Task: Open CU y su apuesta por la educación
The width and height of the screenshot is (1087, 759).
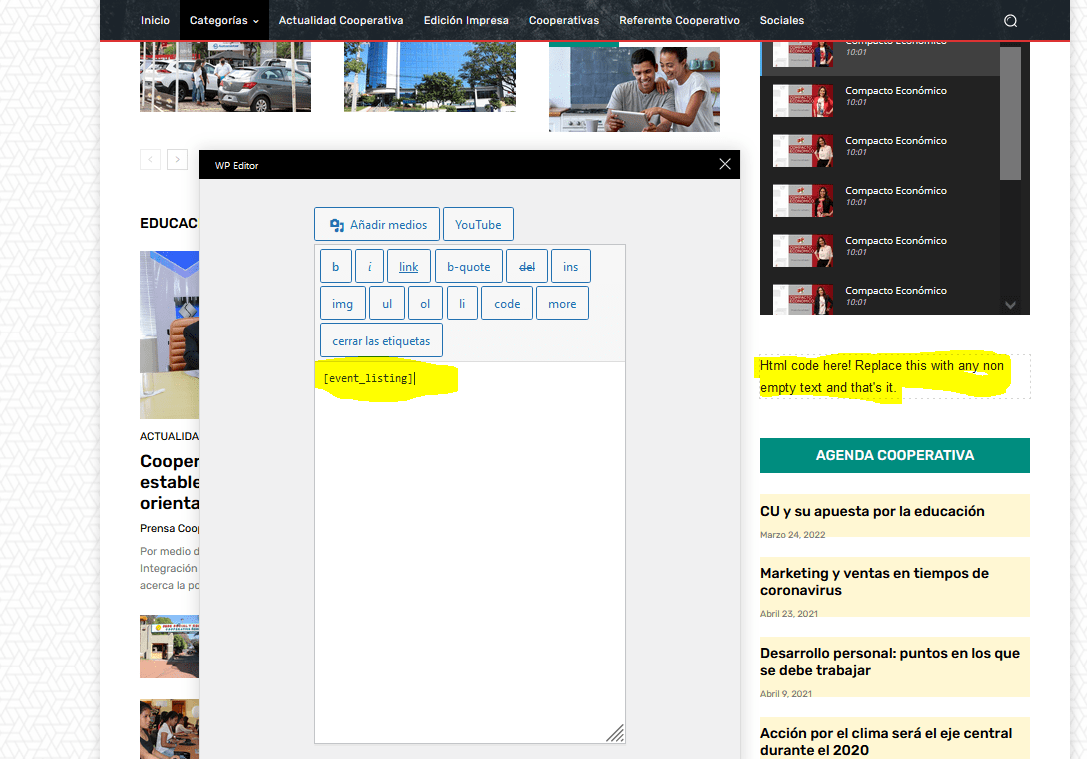Action: click(x=872, y=512)
